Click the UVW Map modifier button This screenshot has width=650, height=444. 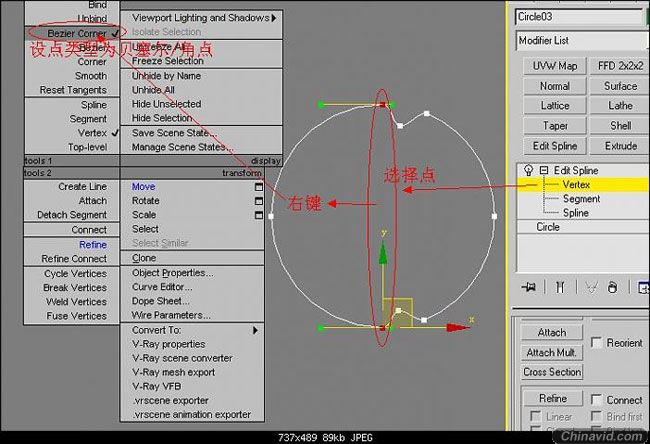555,66
